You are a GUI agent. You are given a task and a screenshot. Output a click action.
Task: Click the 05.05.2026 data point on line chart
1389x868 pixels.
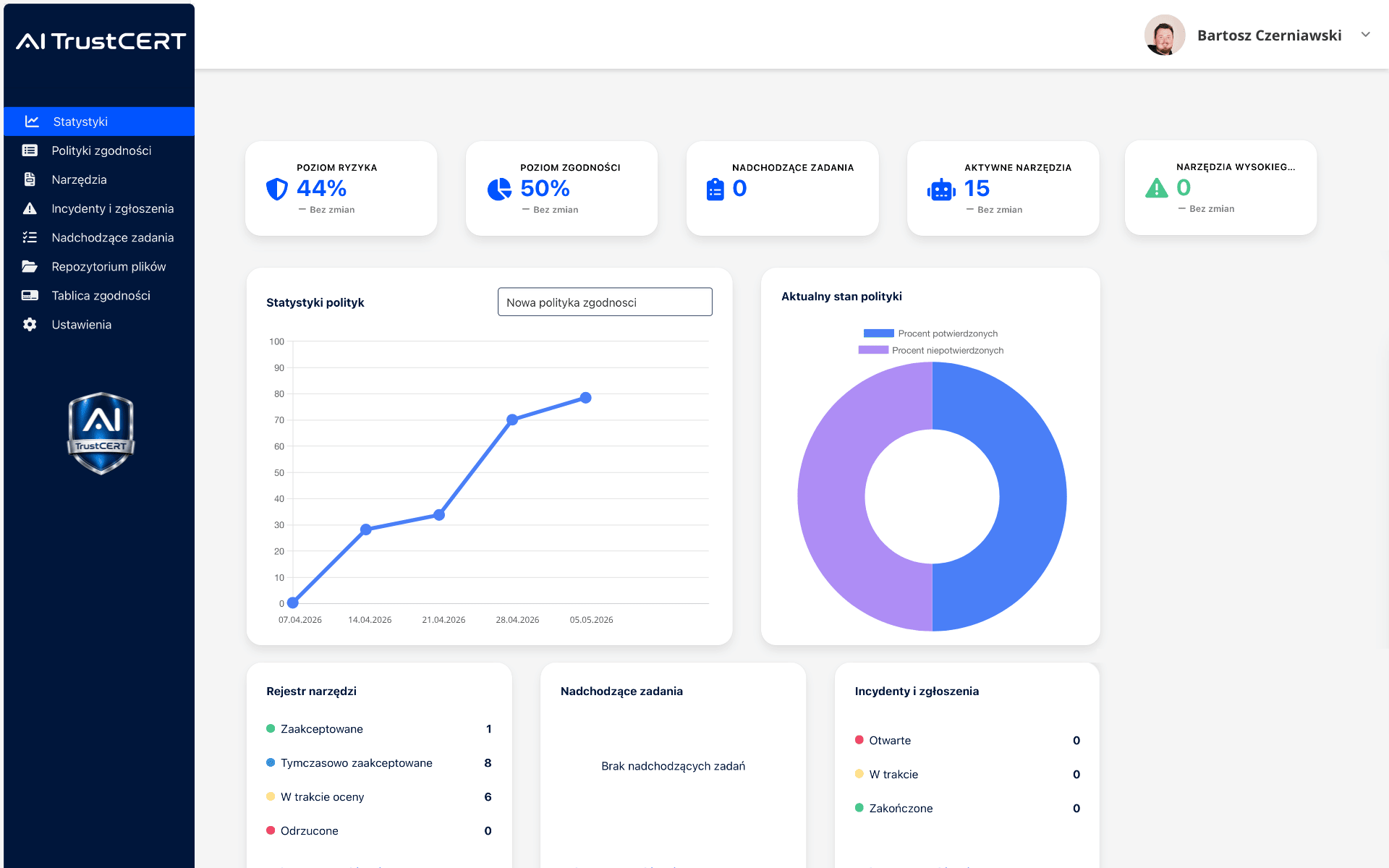click(586, 398)
